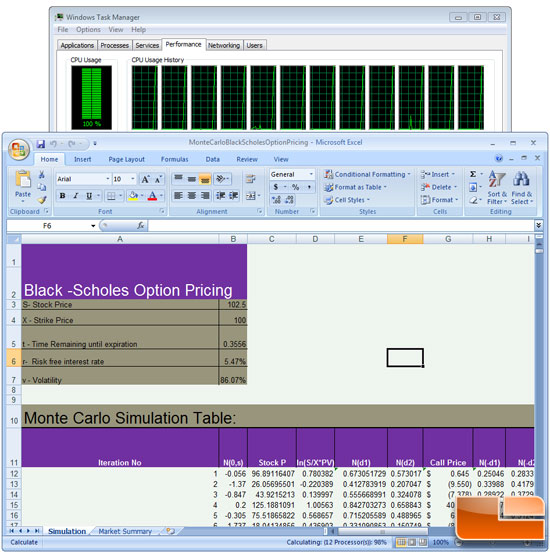Open the Options menu in Task Manager
This screenshot has height=552, width=550.
[88, 30]
